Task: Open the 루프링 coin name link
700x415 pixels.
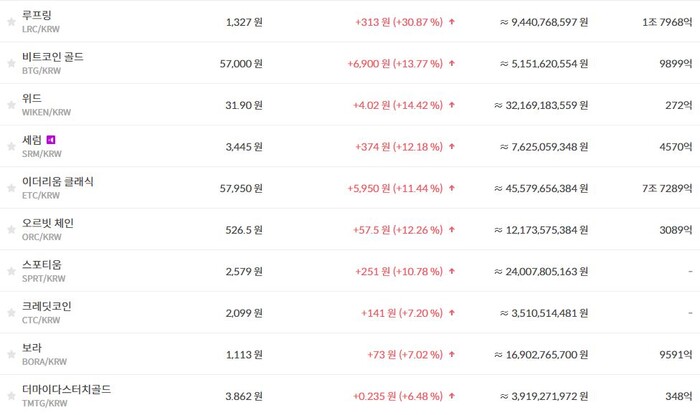Action: click(37, 15)
